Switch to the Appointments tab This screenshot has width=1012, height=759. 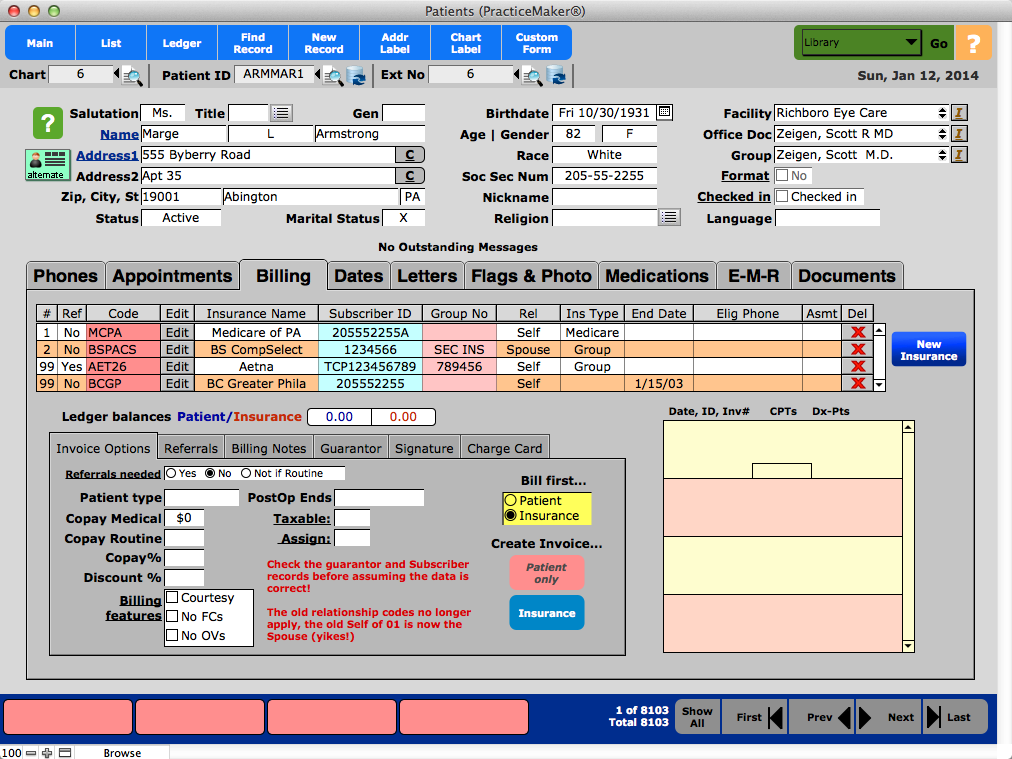point(172,276)
